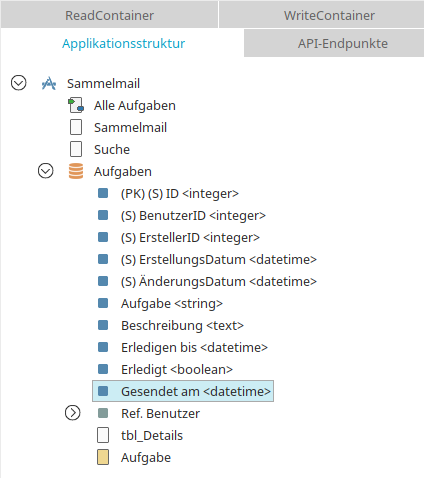Open the API-Endpunkte tab
This screenshot has height=478, width=424.
pos(334,43)
